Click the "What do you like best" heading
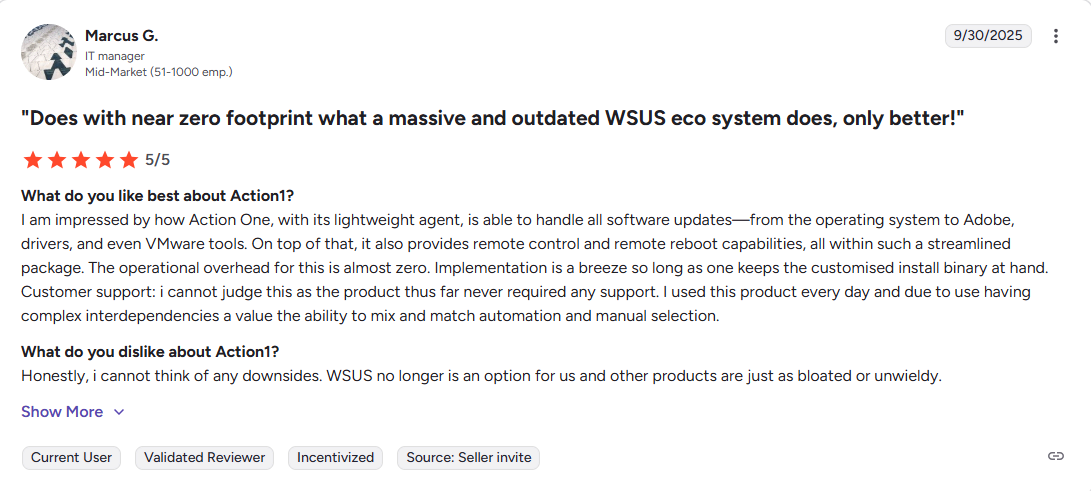Screen dimensions: 1091x491 (x=157, y=195)
